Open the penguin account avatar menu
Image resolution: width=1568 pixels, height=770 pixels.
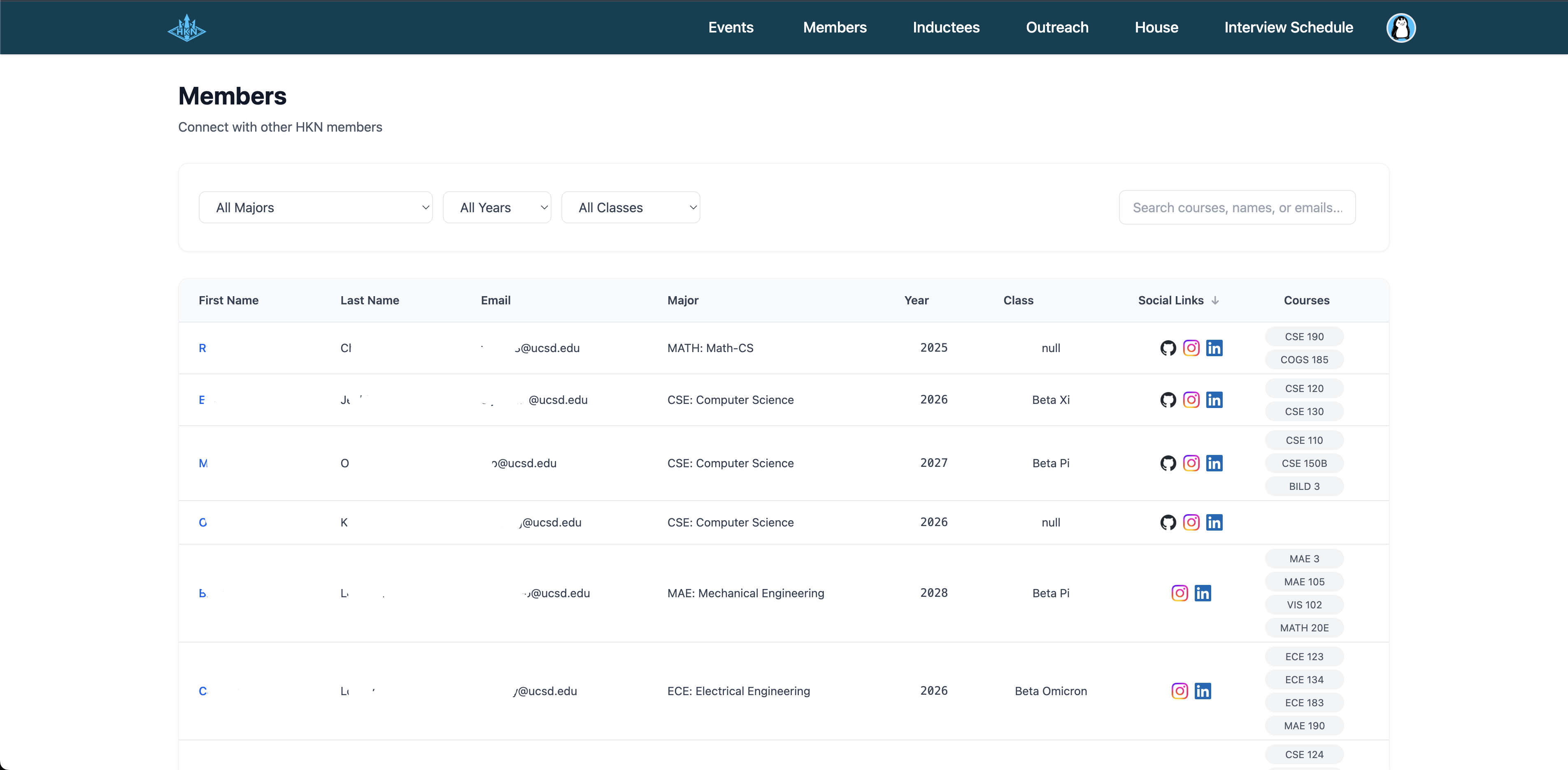(x=1401, y=28)
